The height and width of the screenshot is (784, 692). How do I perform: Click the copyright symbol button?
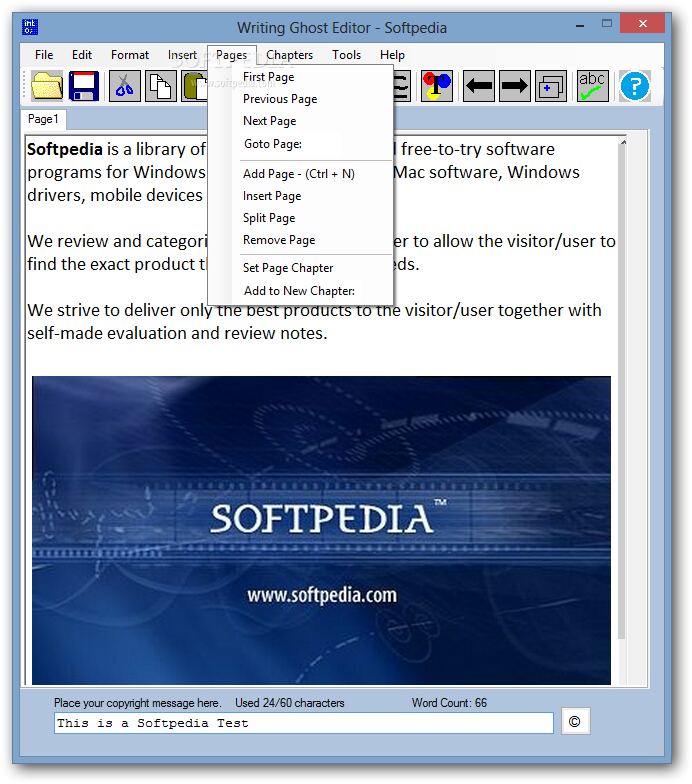tap(576, 721)
